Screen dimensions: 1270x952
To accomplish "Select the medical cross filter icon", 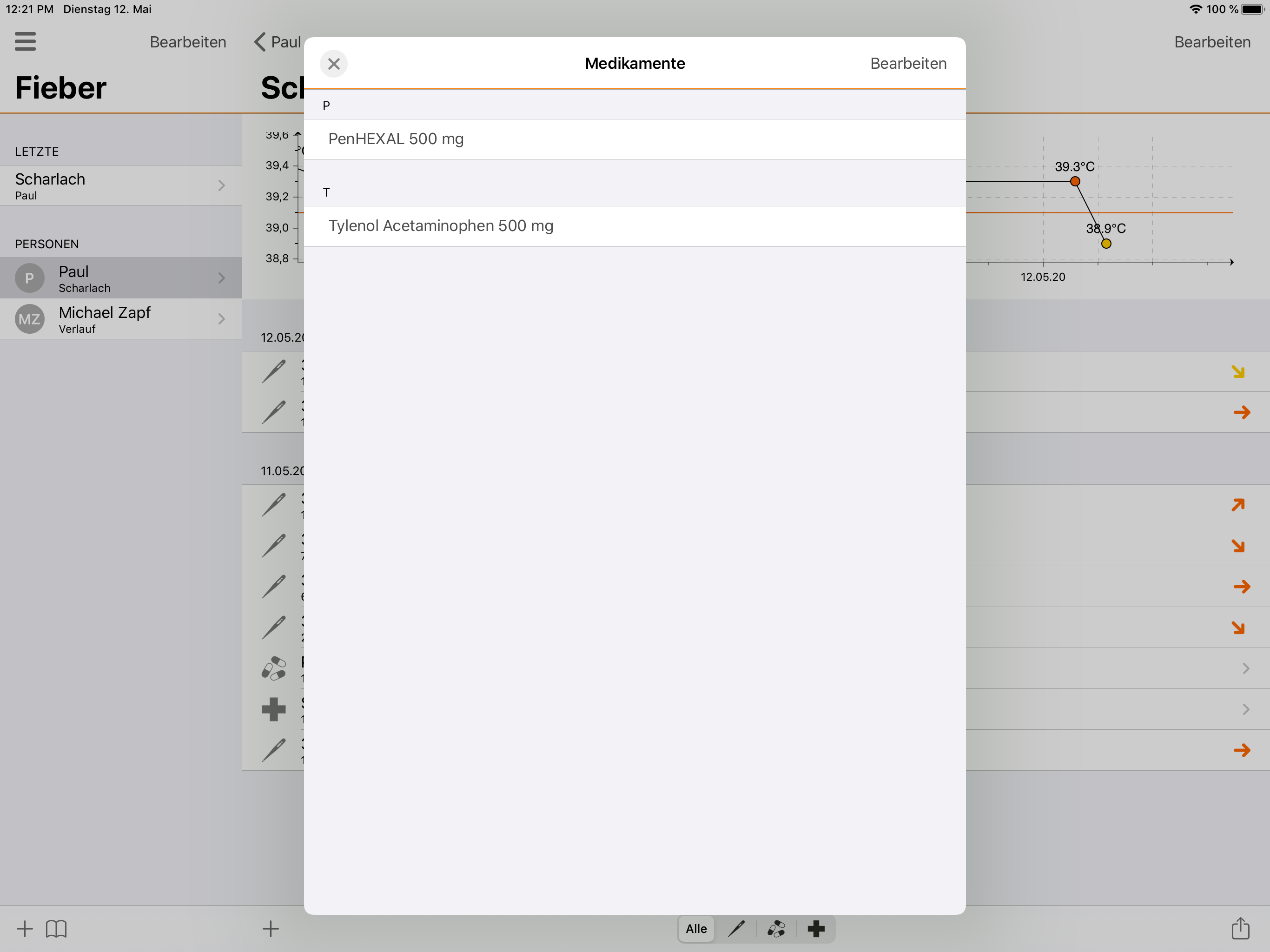I will (x=816, y=928).
